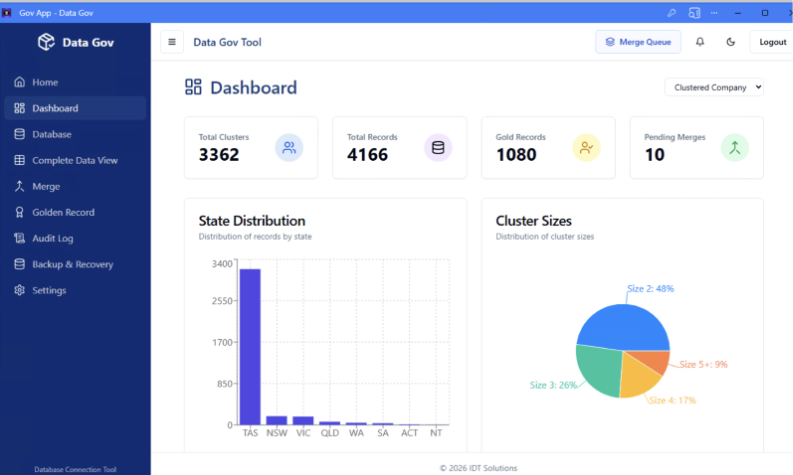Screen dimensions: 793x475
Task: Click the Total Clusters people icon
Action: pos(289,147)
